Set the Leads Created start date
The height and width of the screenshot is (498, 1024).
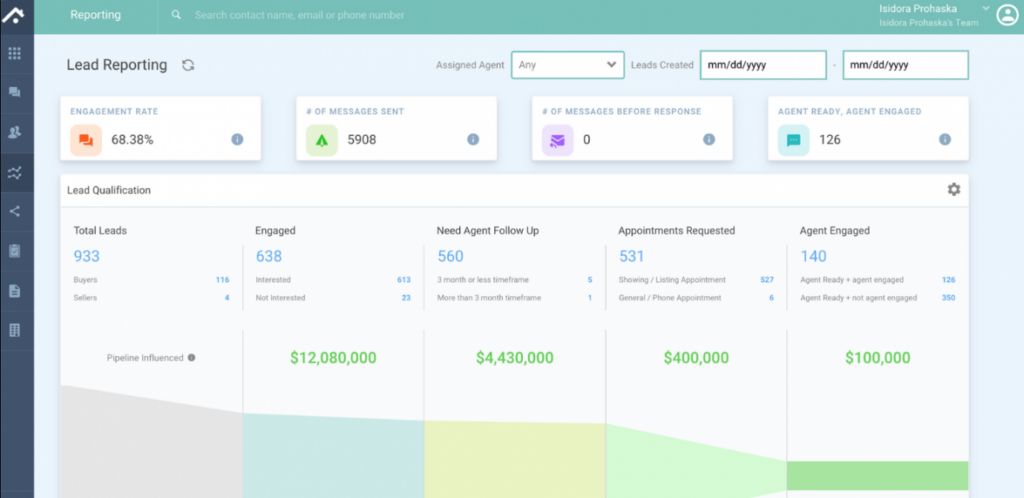coord(763,65)
